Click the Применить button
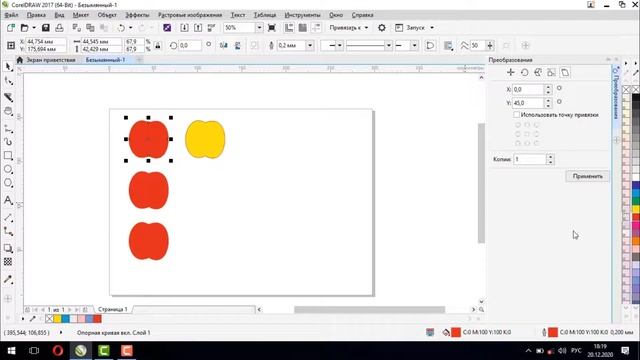 coord(587,176)
